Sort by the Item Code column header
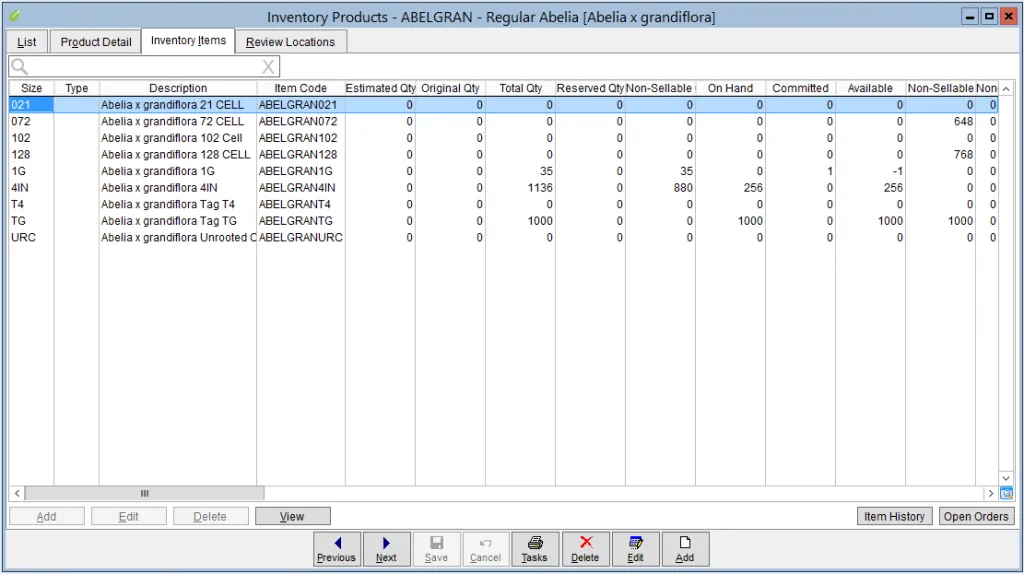Screen dimensions: 1024x574 [x=300, y=88]
